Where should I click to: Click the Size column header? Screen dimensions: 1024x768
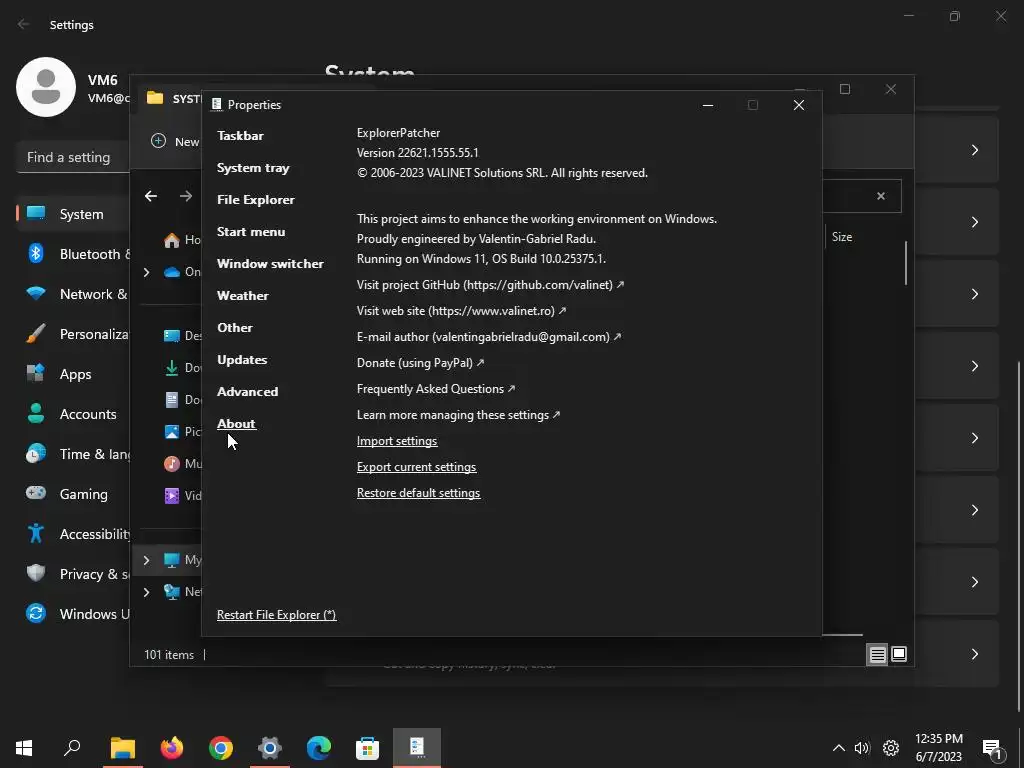point(842,237)
